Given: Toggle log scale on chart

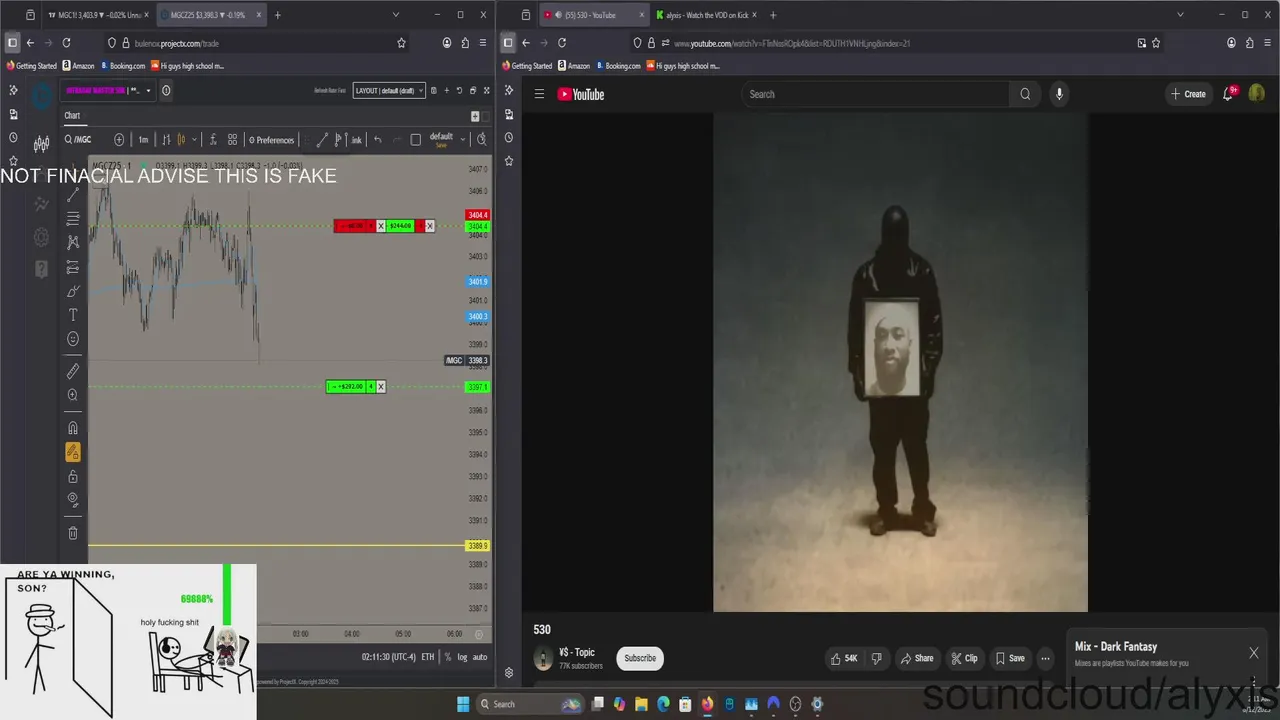Looking at the screenshot, I should point(462,657).
